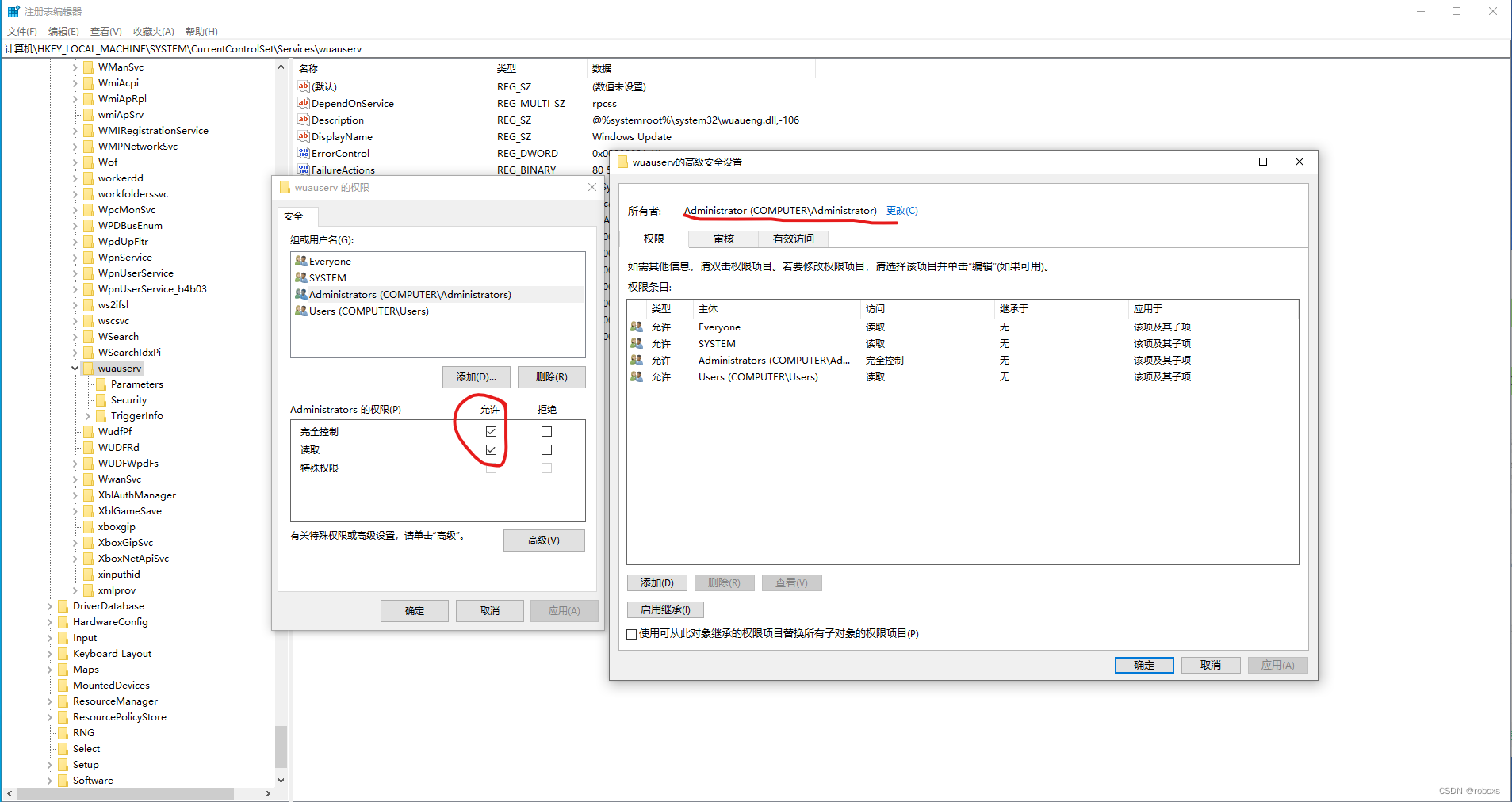The width and height of the screenshot is (1512, 802).
Task: Click the ErrorControl DWORD value icon
Action: coord(303,153)
